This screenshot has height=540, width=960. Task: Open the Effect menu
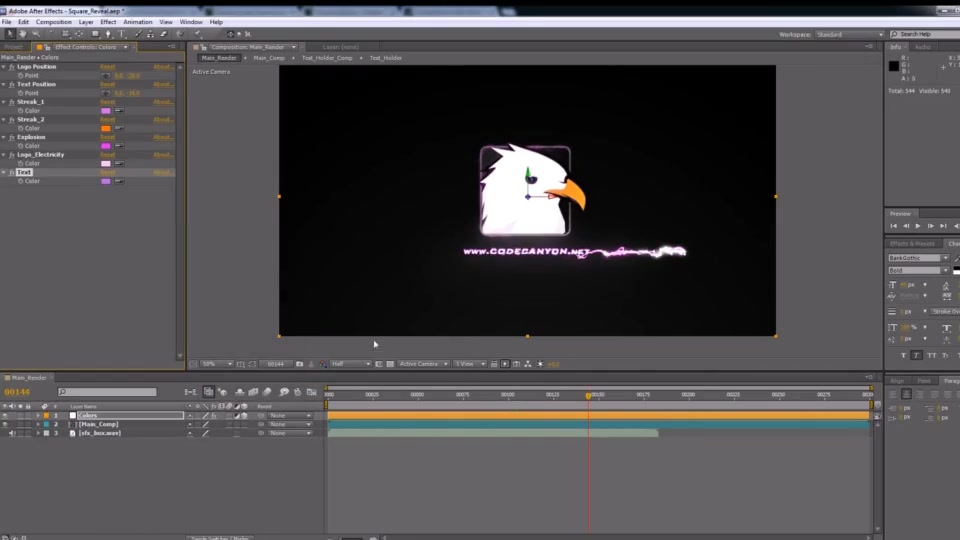tap(108, 22)
